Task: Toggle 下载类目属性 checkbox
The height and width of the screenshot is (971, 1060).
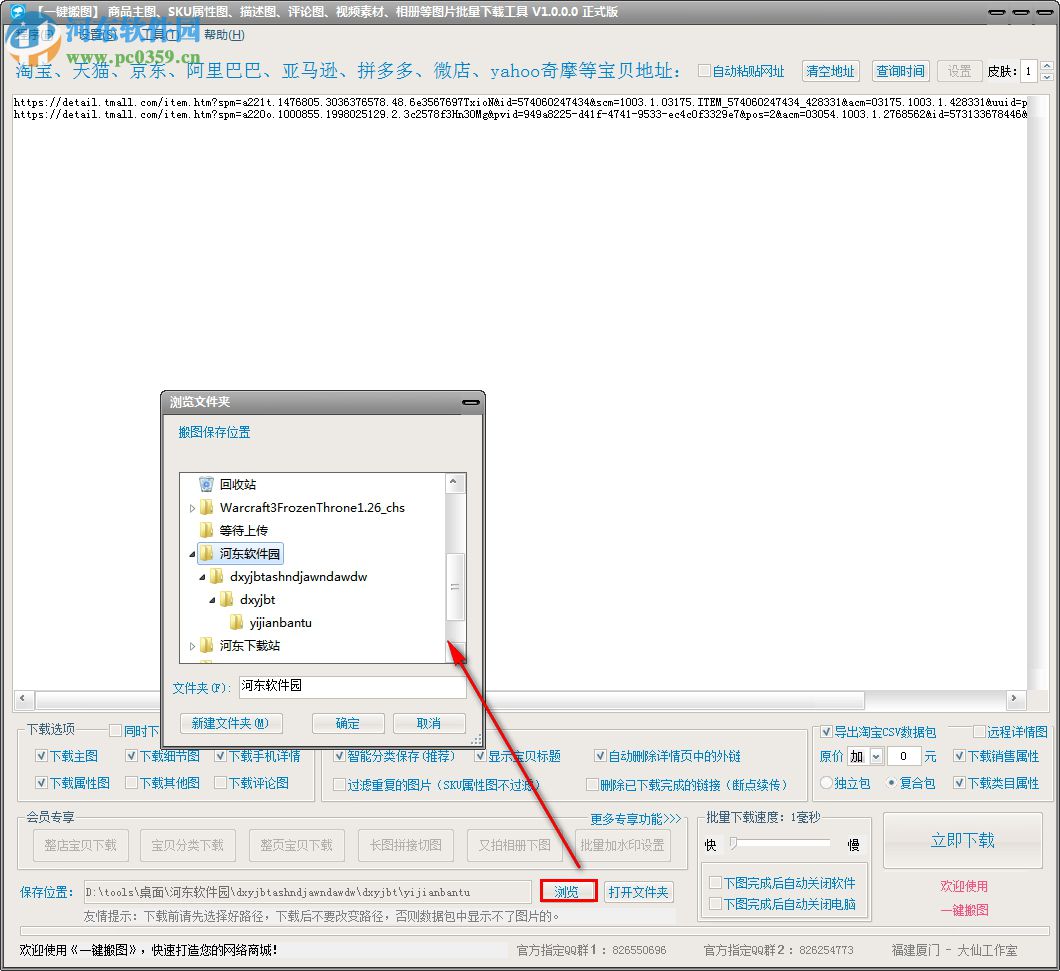Action: 959,783
